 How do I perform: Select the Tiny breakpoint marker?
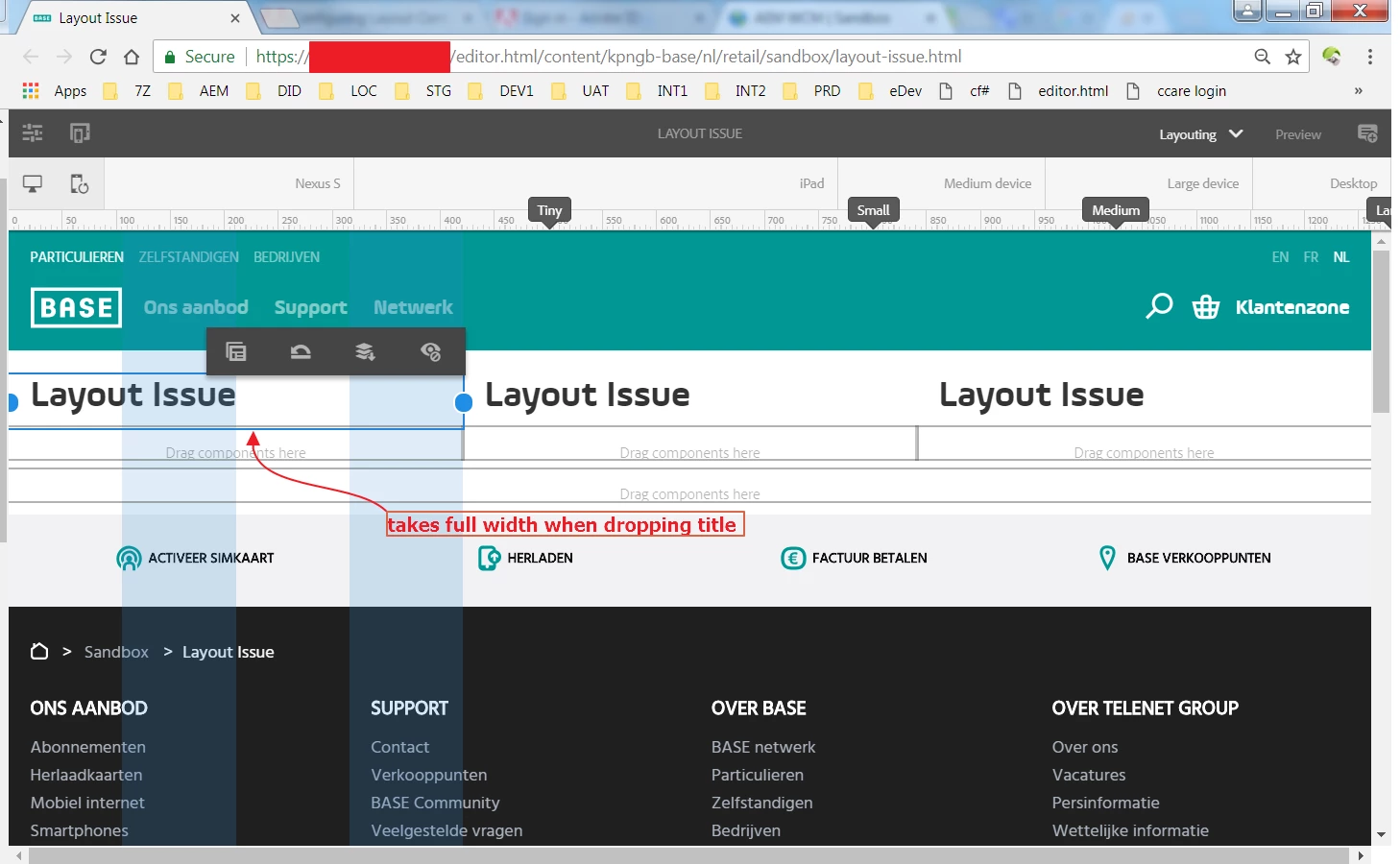tap(549, 210)
